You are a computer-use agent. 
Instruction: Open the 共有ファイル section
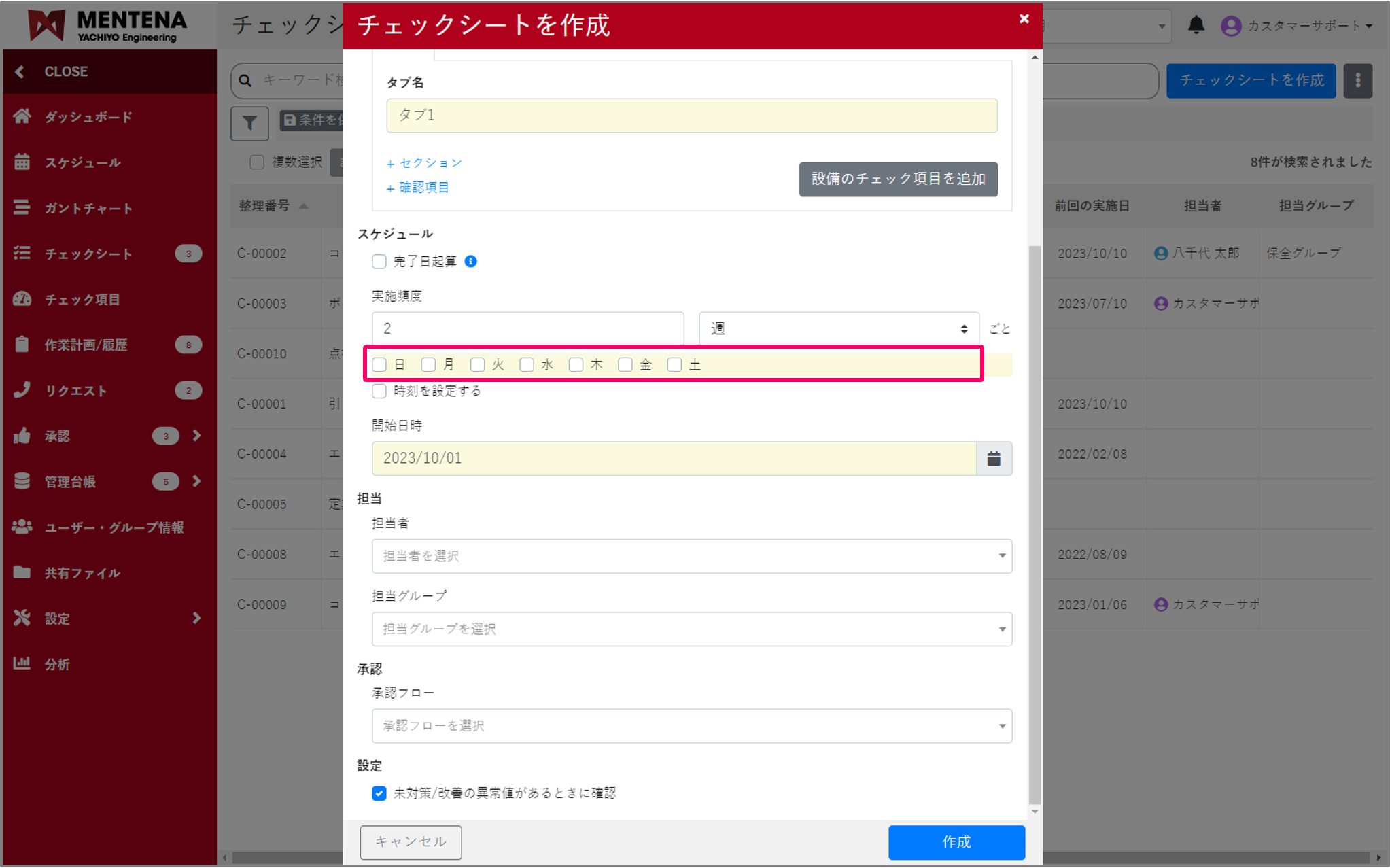pyautogui.click(x=82, y=572)
